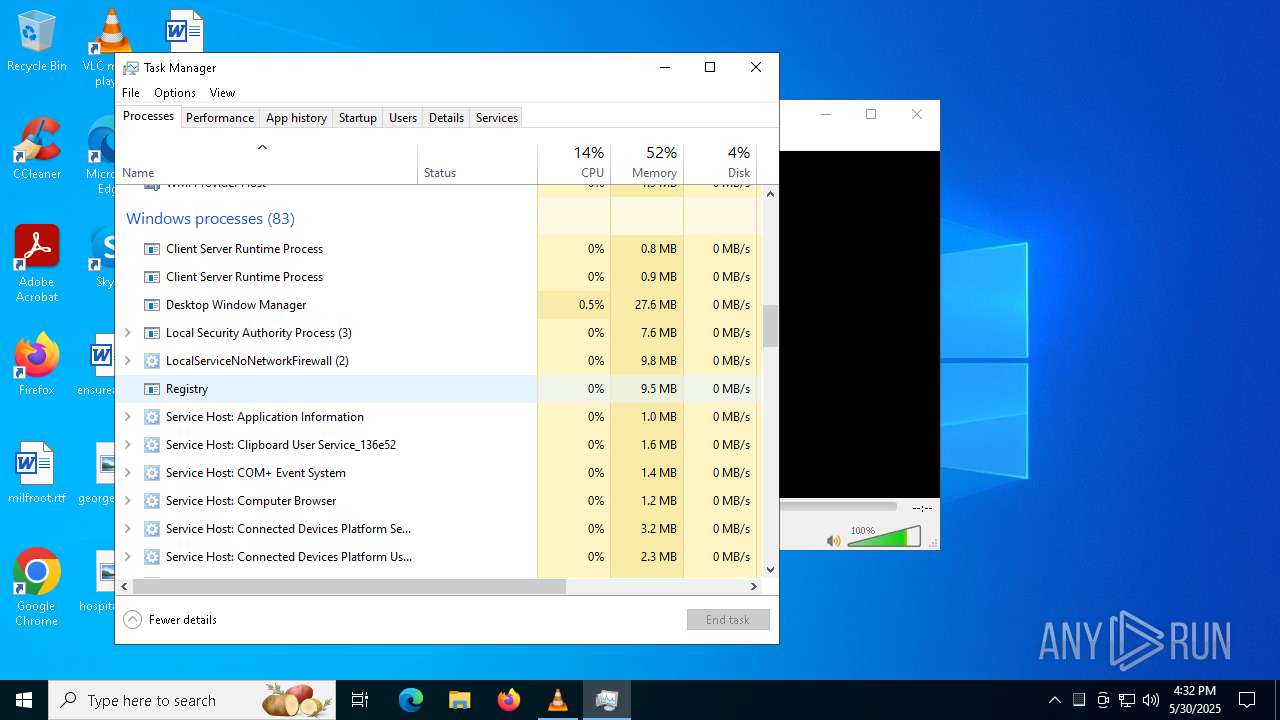The width and height of the screenshot is (1280, 720).
Task: Expand Service Host: Clipboard User Service
Action: pyautogui.click(x=127, y=445)
